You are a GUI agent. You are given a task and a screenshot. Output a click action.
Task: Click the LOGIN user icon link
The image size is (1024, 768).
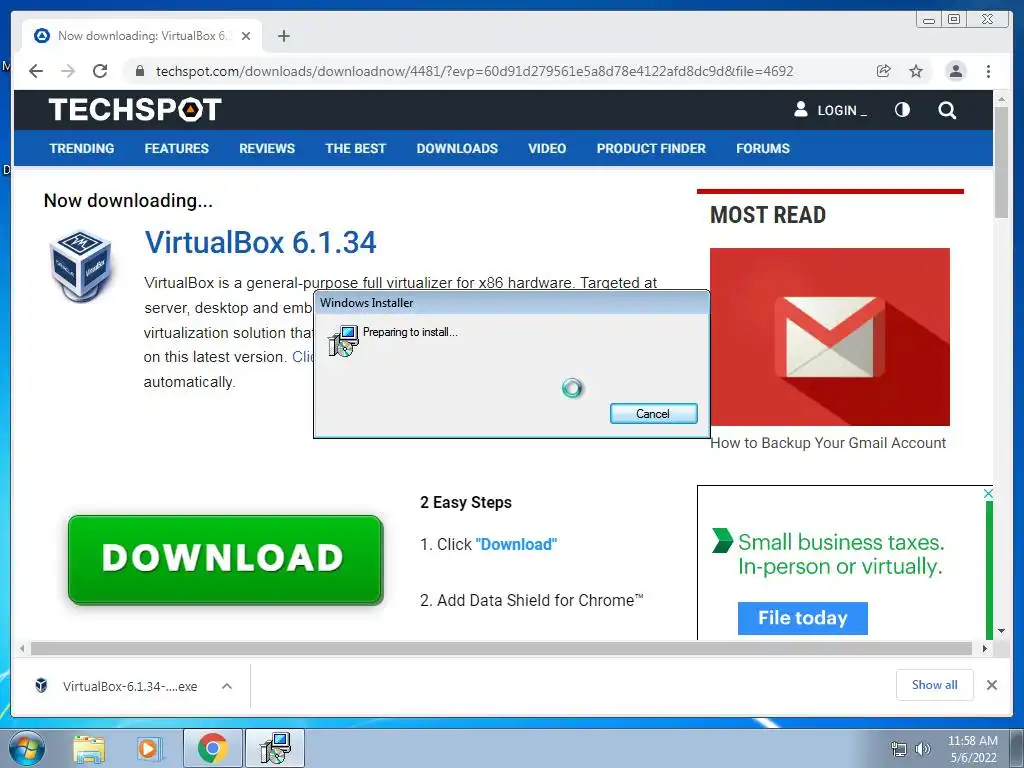[830, 110]
